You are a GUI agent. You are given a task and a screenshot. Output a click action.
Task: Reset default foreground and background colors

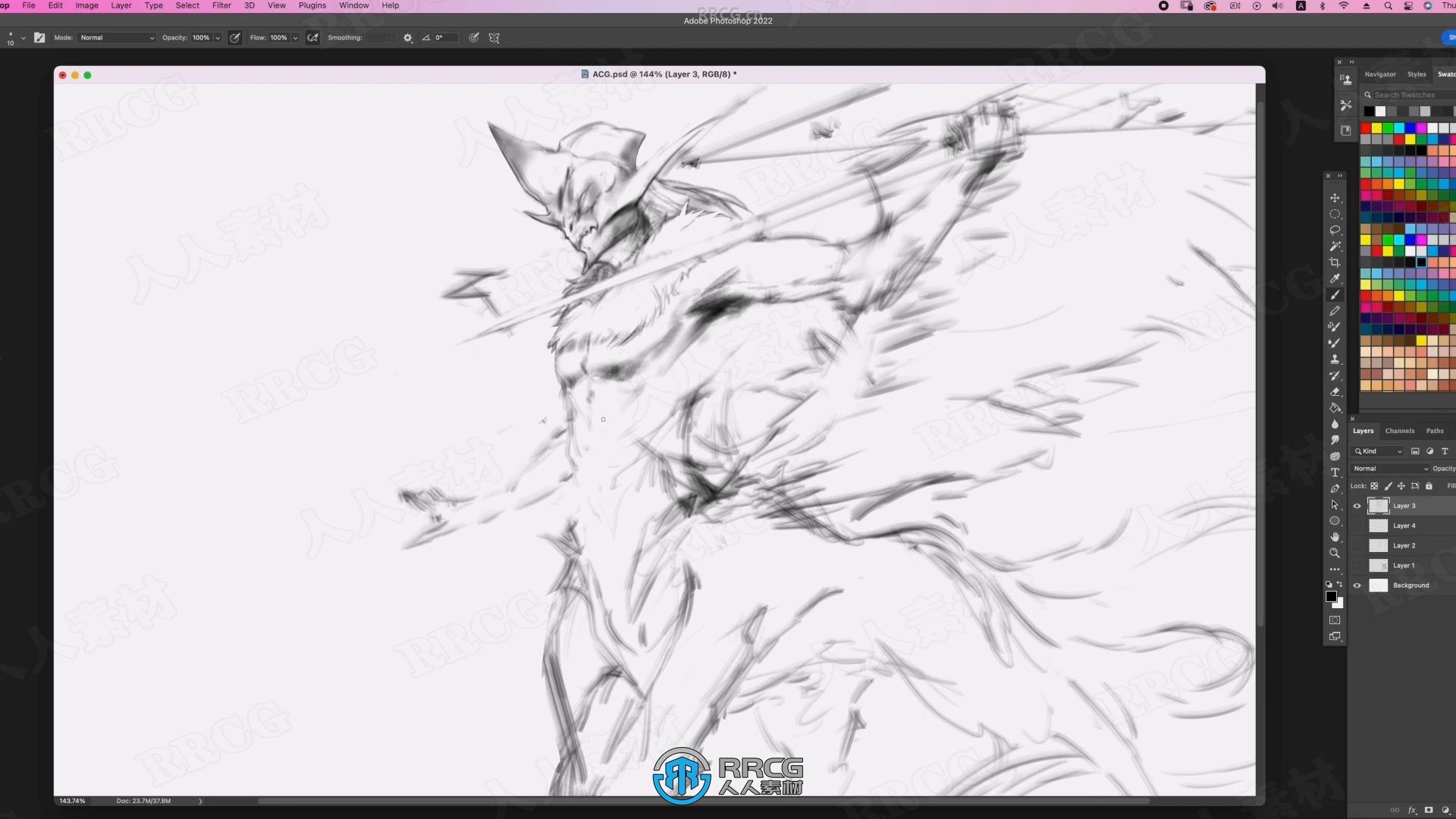[1329, 585]
